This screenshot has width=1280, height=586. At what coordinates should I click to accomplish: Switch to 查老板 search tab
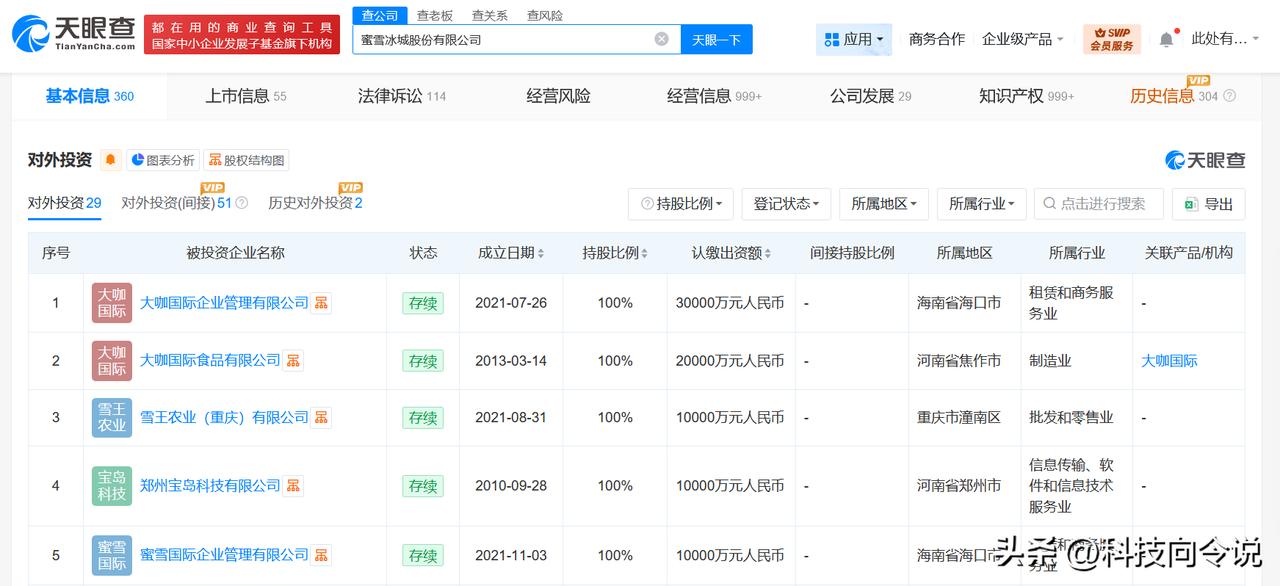tap(434, 15)
